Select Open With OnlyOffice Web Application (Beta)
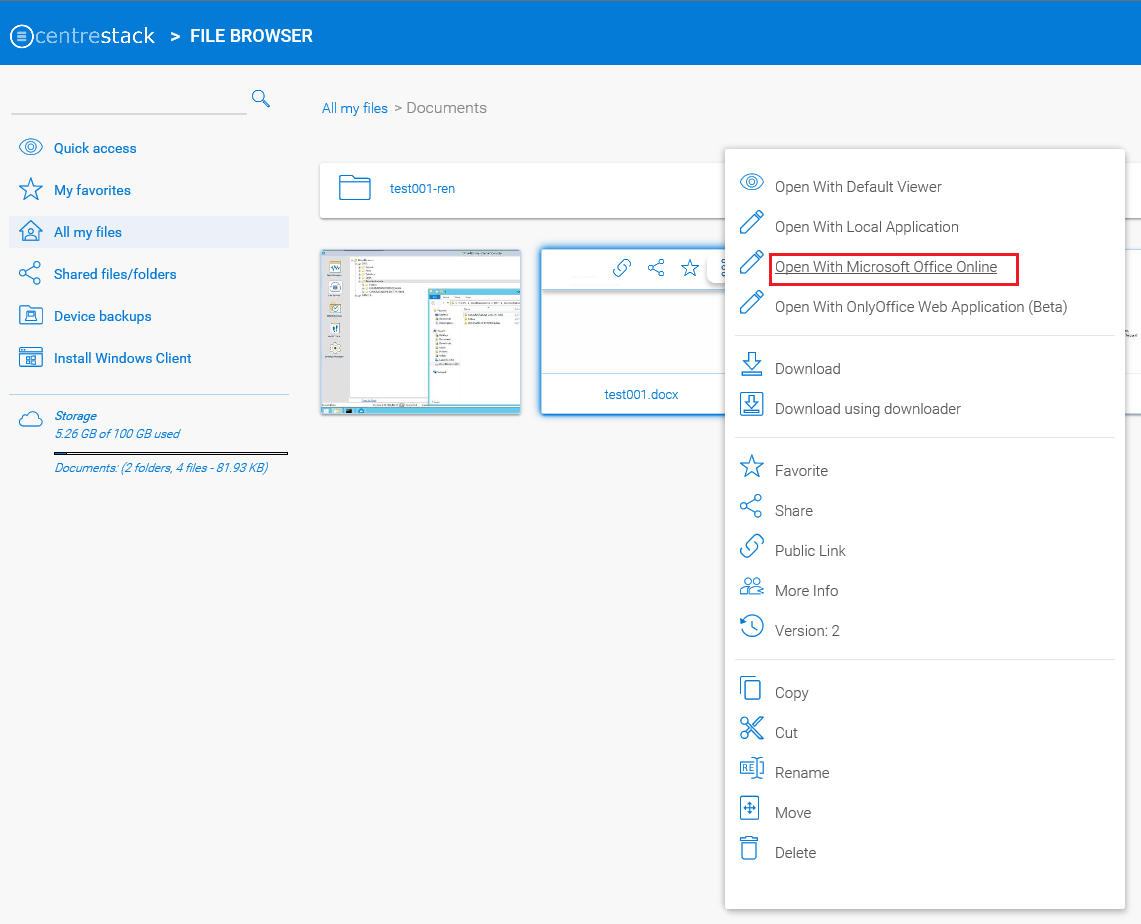1141x924 pixels. [x=921, y=307]
